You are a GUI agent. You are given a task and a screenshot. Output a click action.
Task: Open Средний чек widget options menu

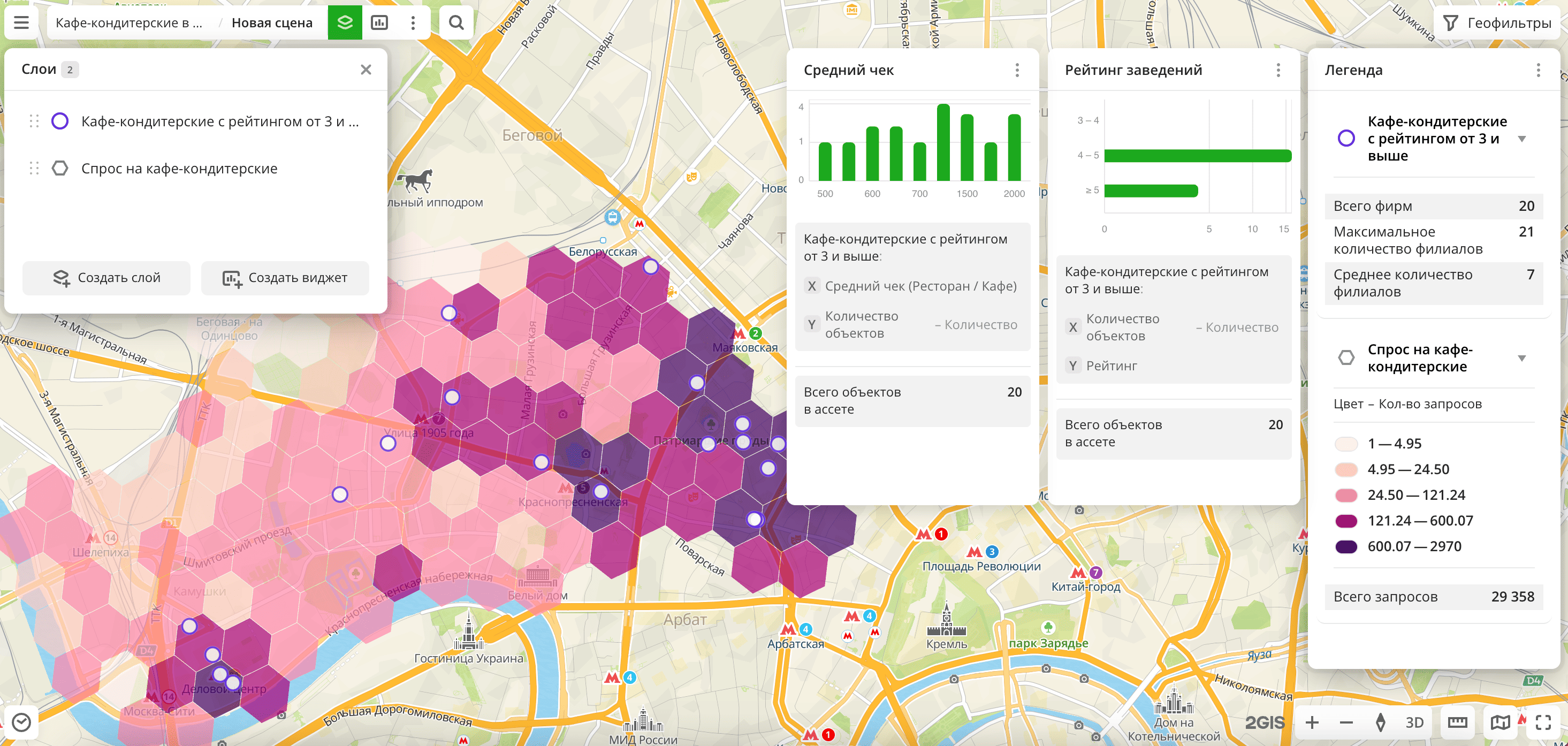pyautogui.click(x=1016, y=70)
